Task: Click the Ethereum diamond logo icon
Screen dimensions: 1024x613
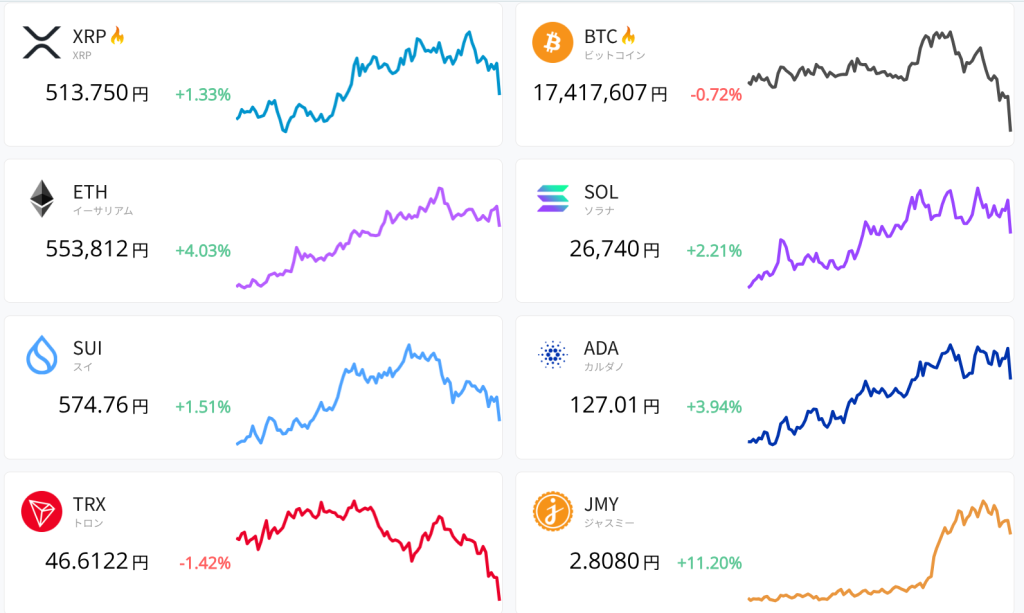Action: click(42, 199)
